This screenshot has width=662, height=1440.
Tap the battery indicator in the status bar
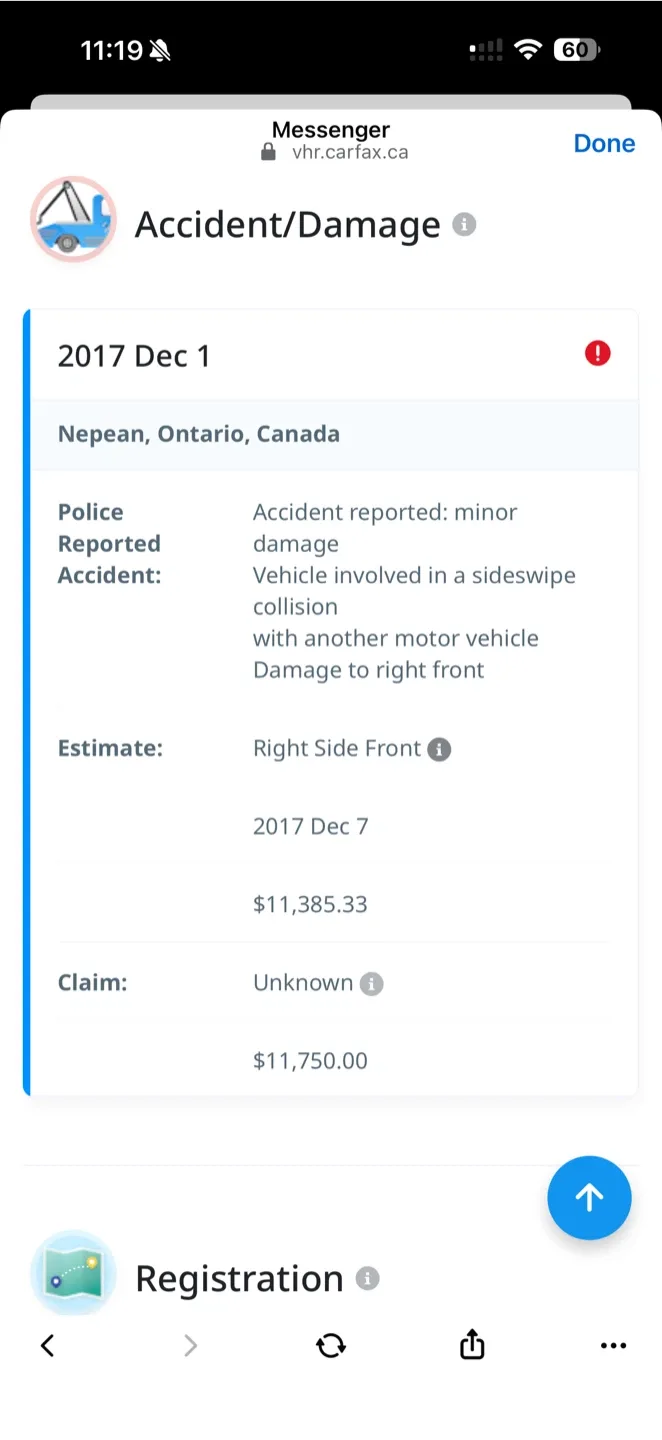[x=576, y=49]
